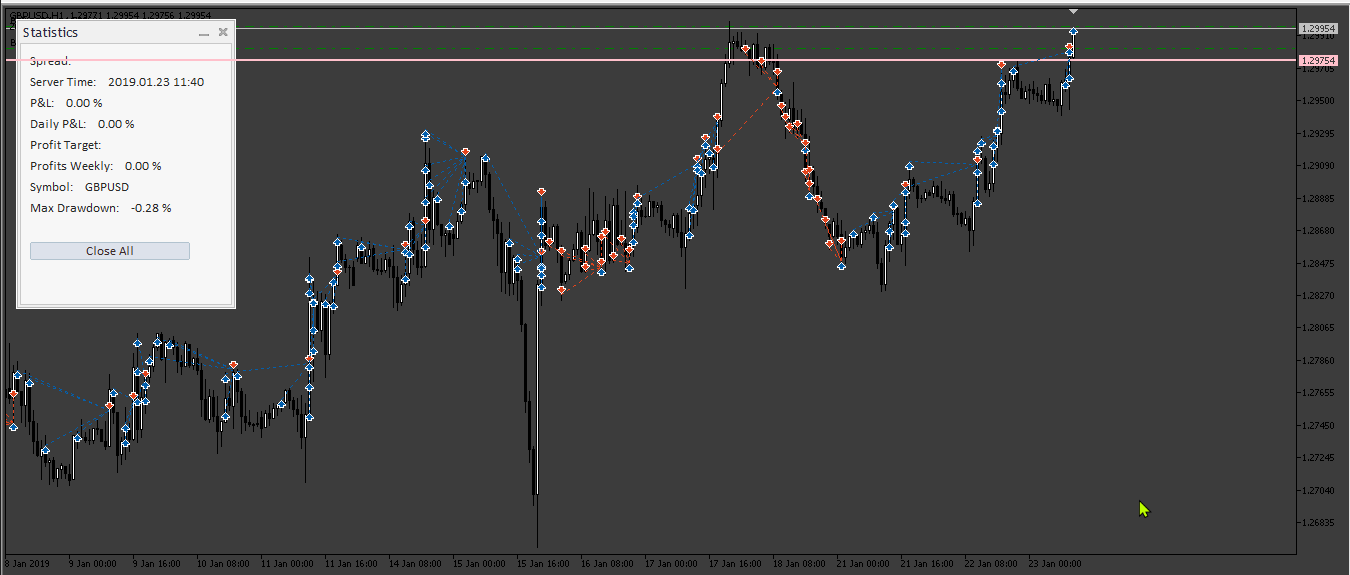
Task: Click the P&L 0.00 % value
Action: click(84, 103)
